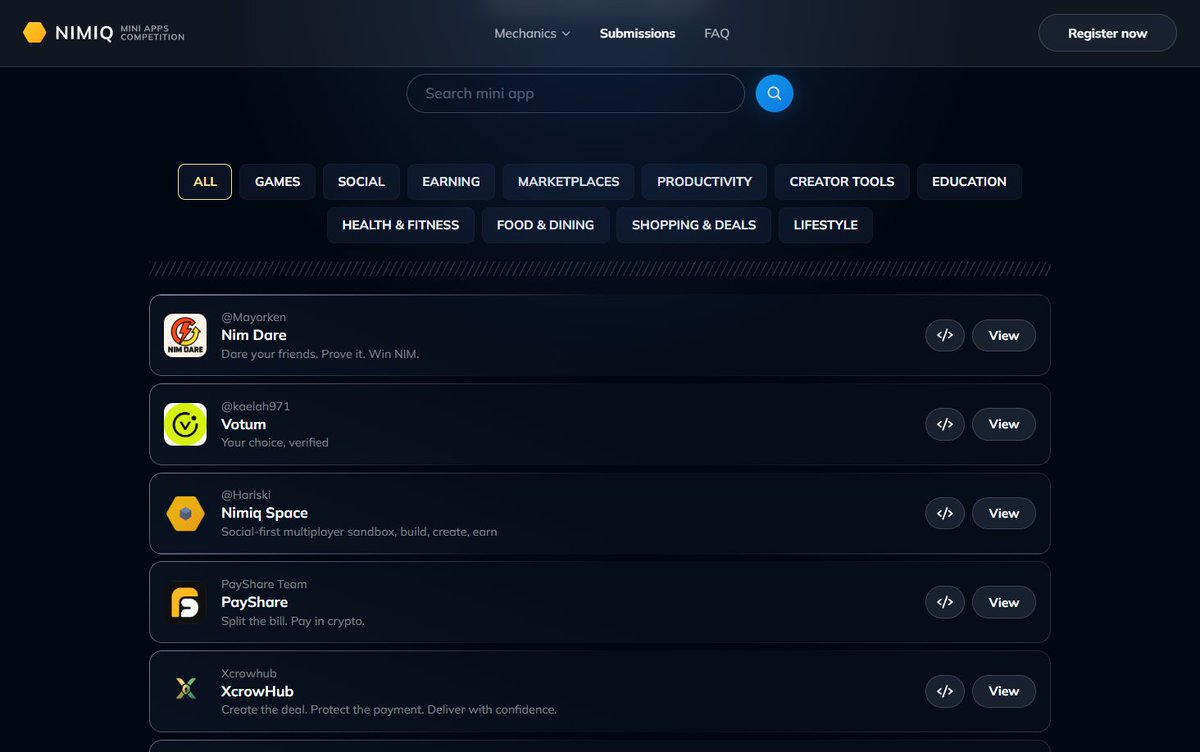Image resolution: width=1200 pixels, height=752 pixels.
Task: Filter by the SHOPPING & DEALS category
Action: [693, 225]
